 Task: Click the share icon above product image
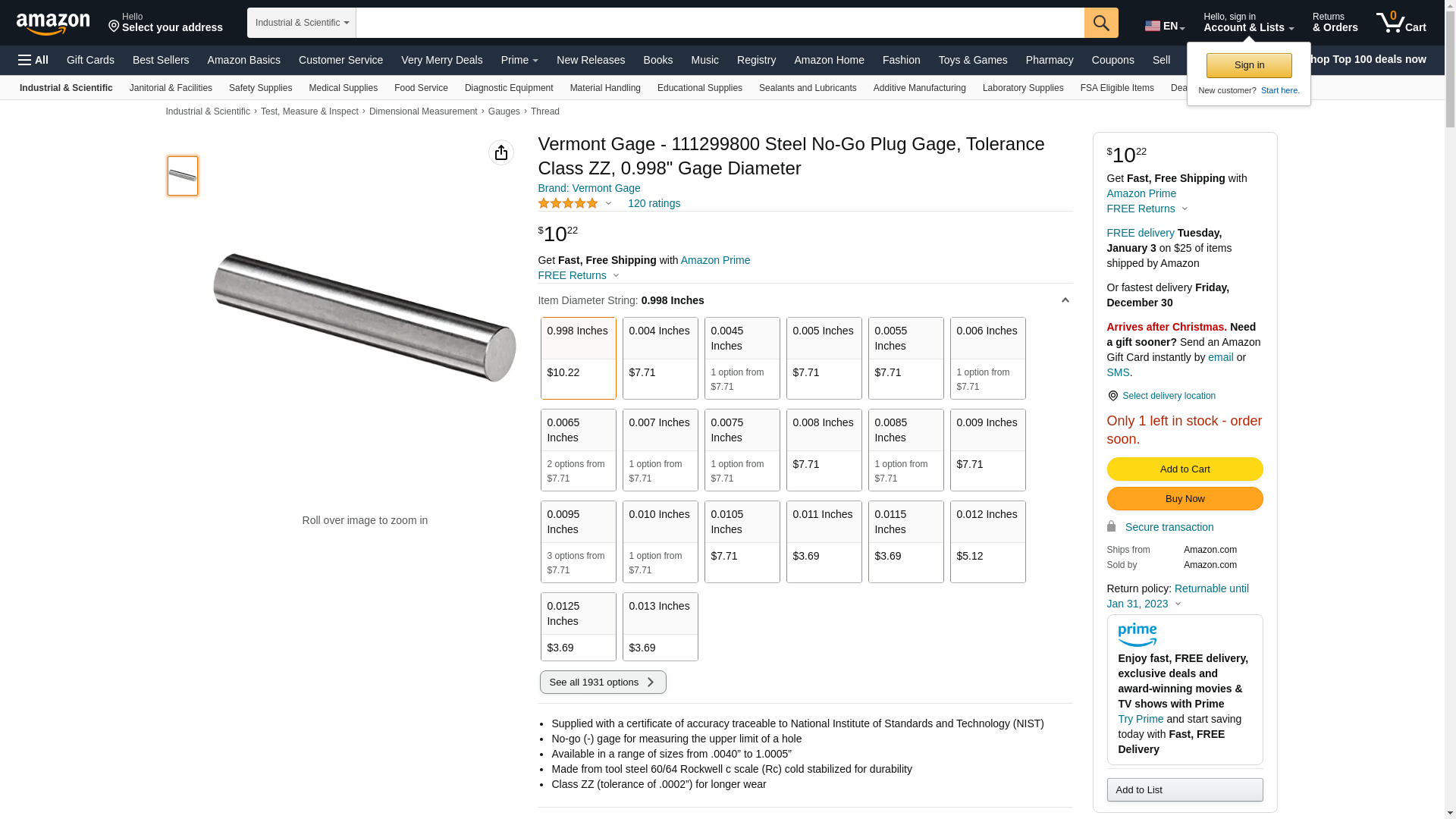pos(501,152)
